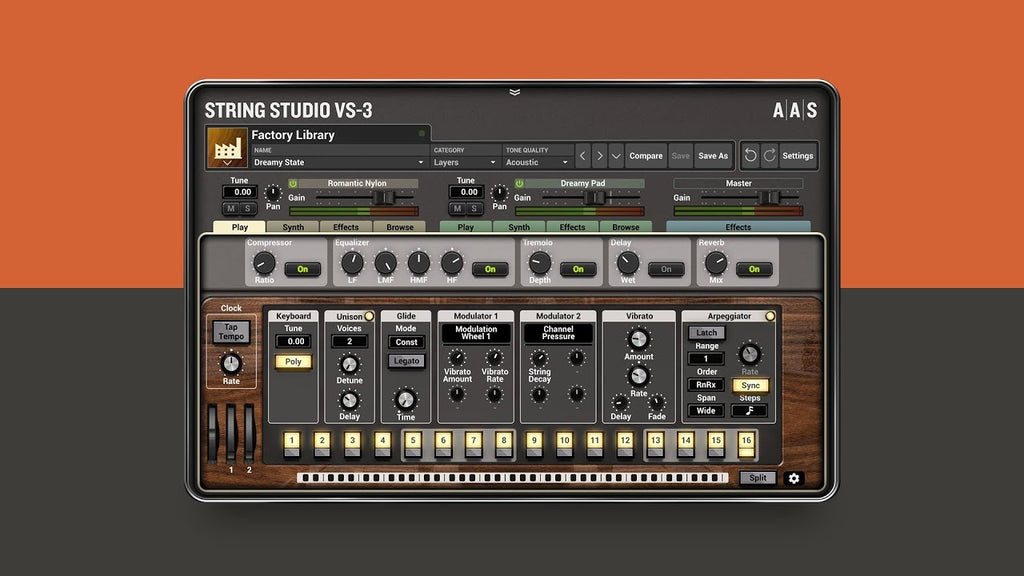Click Equalizer LF knob

coord(352,263)
